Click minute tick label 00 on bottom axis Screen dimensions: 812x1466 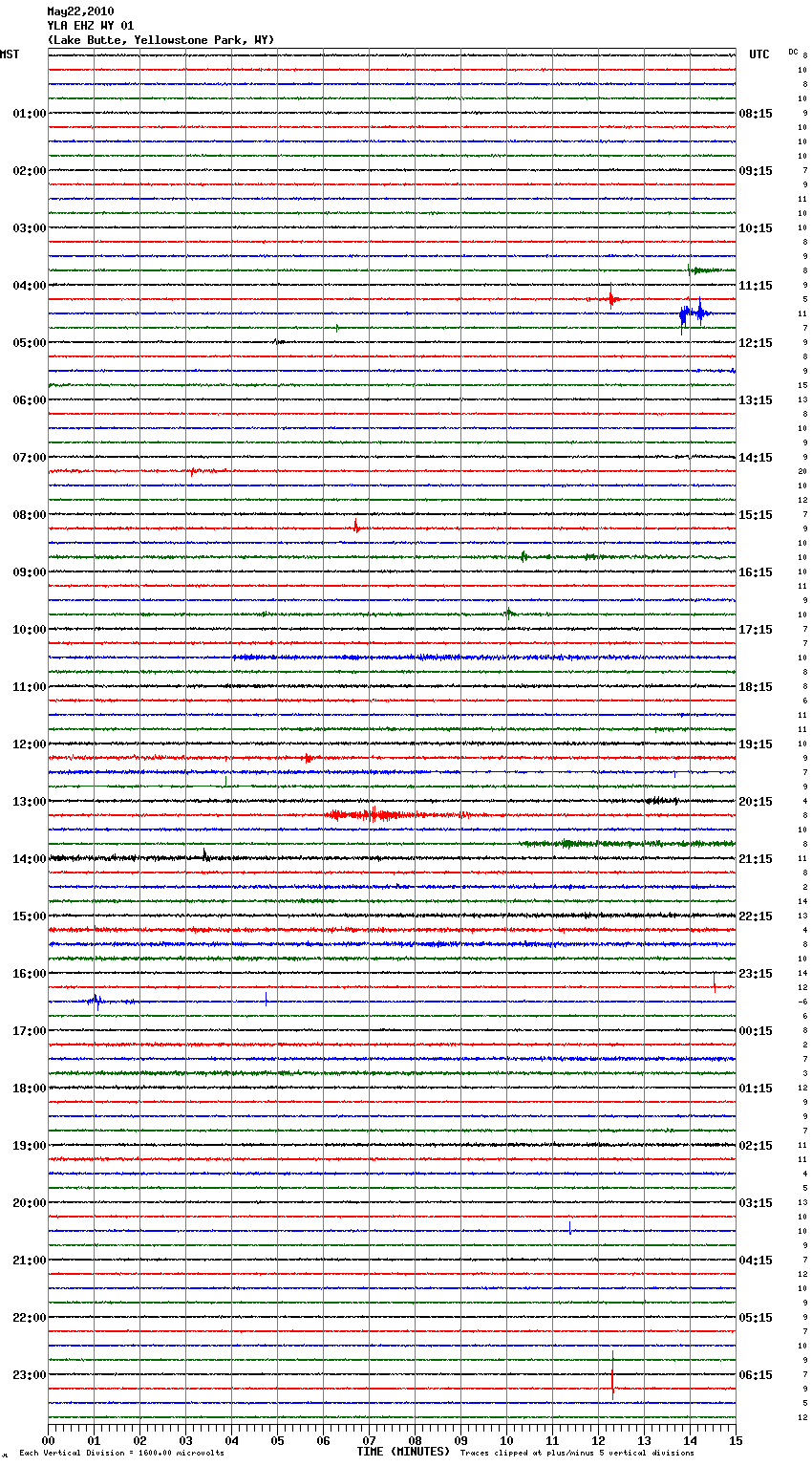point(48,1440)
